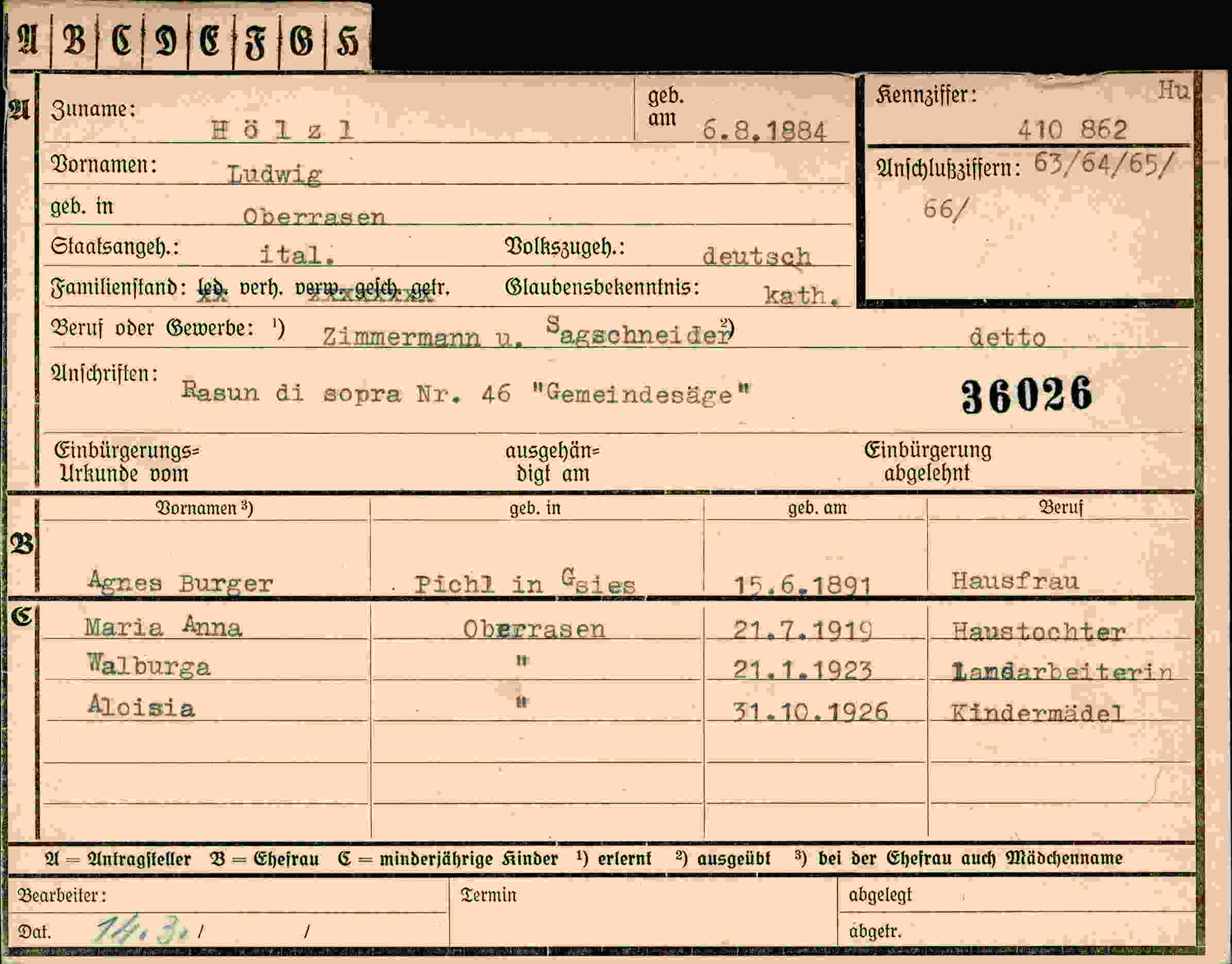Click the birth date '21.1.1923'
The width and height of the screenshot is (1232, 964).
(x=802, y=670)
